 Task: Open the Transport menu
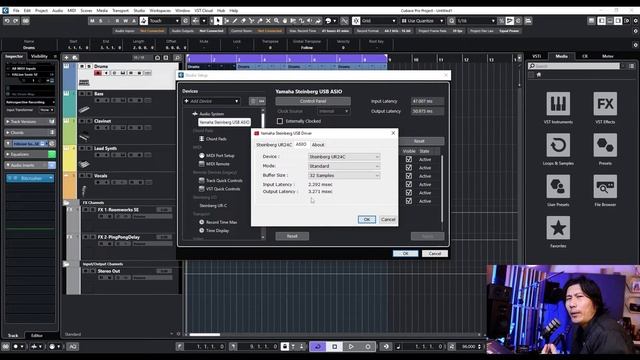pos(120,11)
